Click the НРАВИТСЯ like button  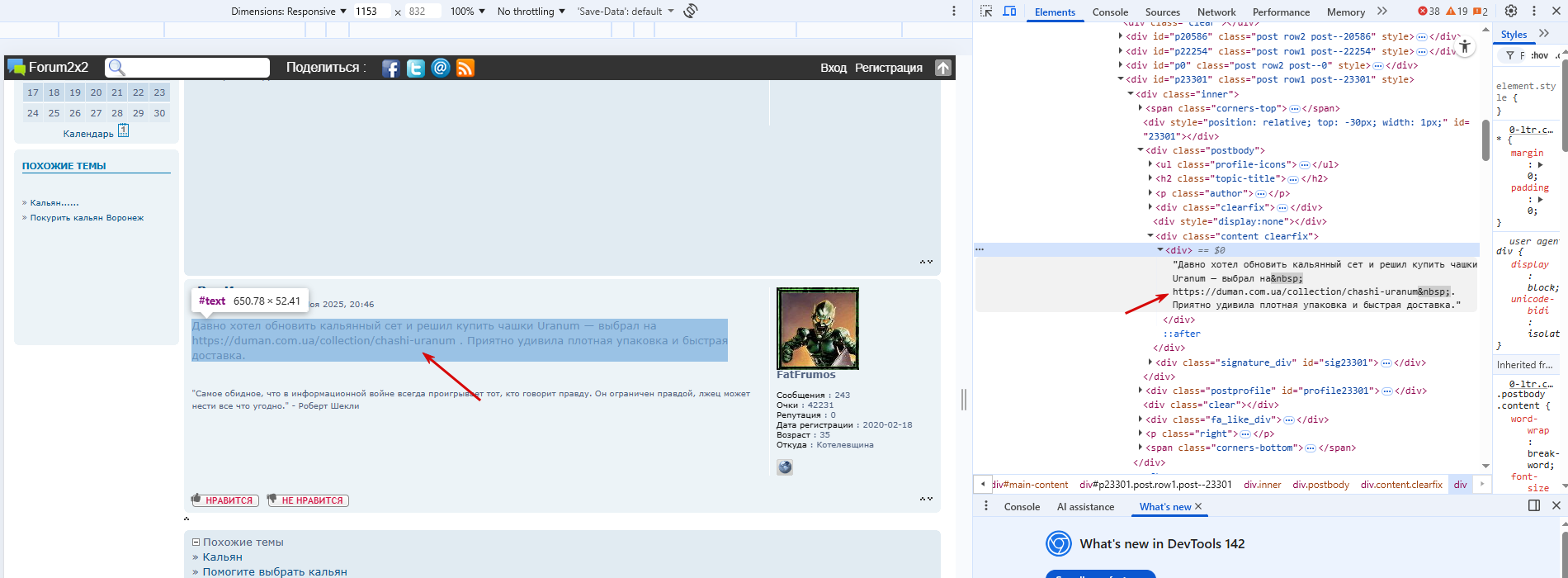coord(225,500)
